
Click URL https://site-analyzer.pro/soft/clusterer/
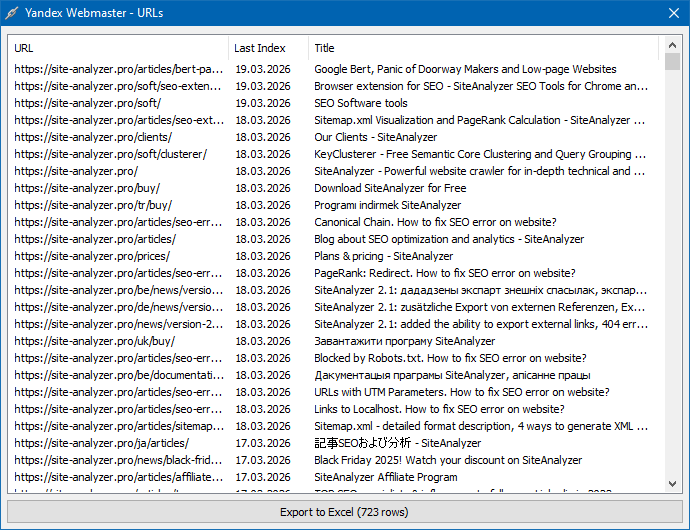pyautogui.click(x=110, y=154)
